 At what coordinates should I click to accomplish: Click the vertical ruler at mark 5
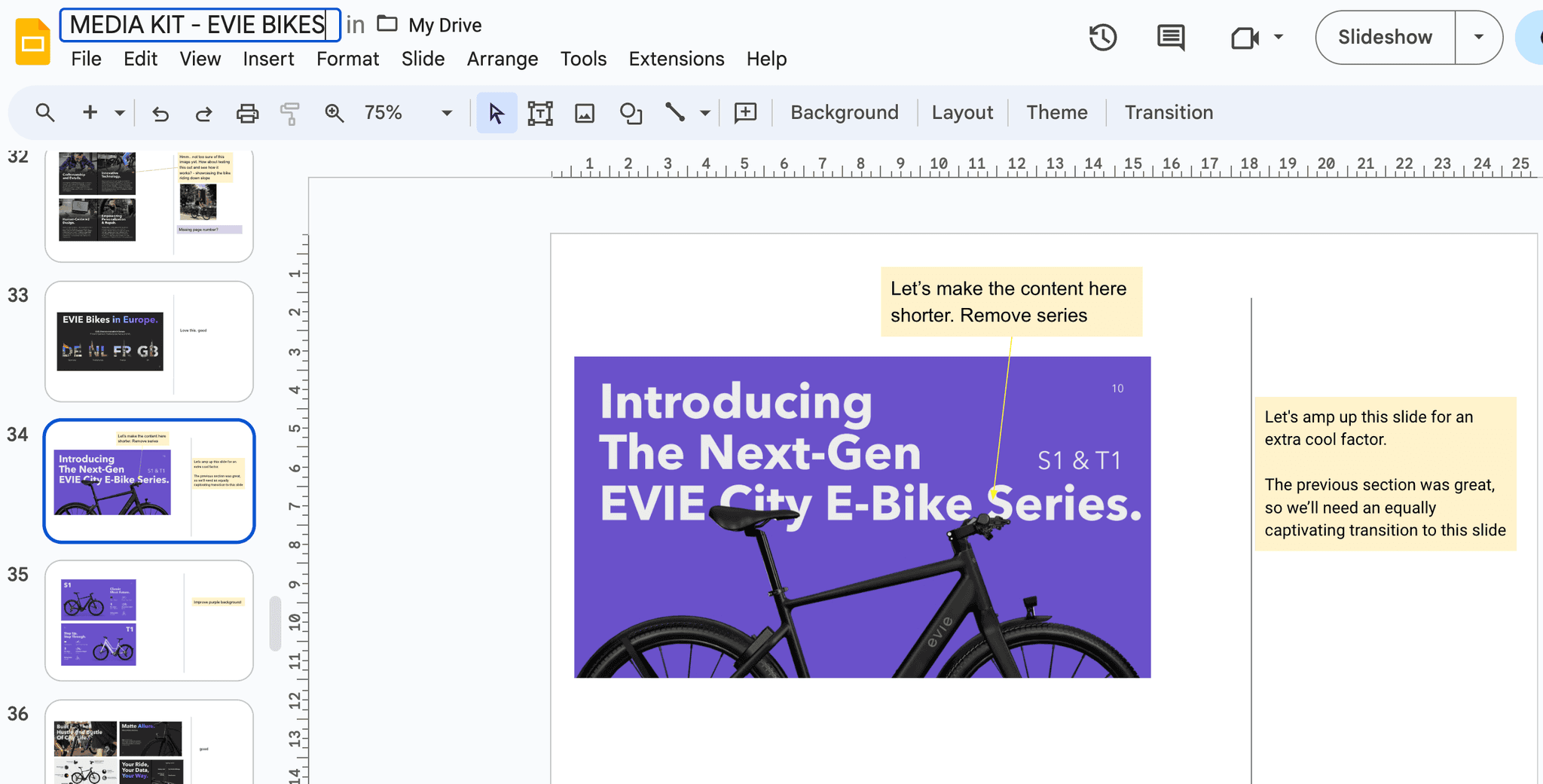(x=295, y=429)
